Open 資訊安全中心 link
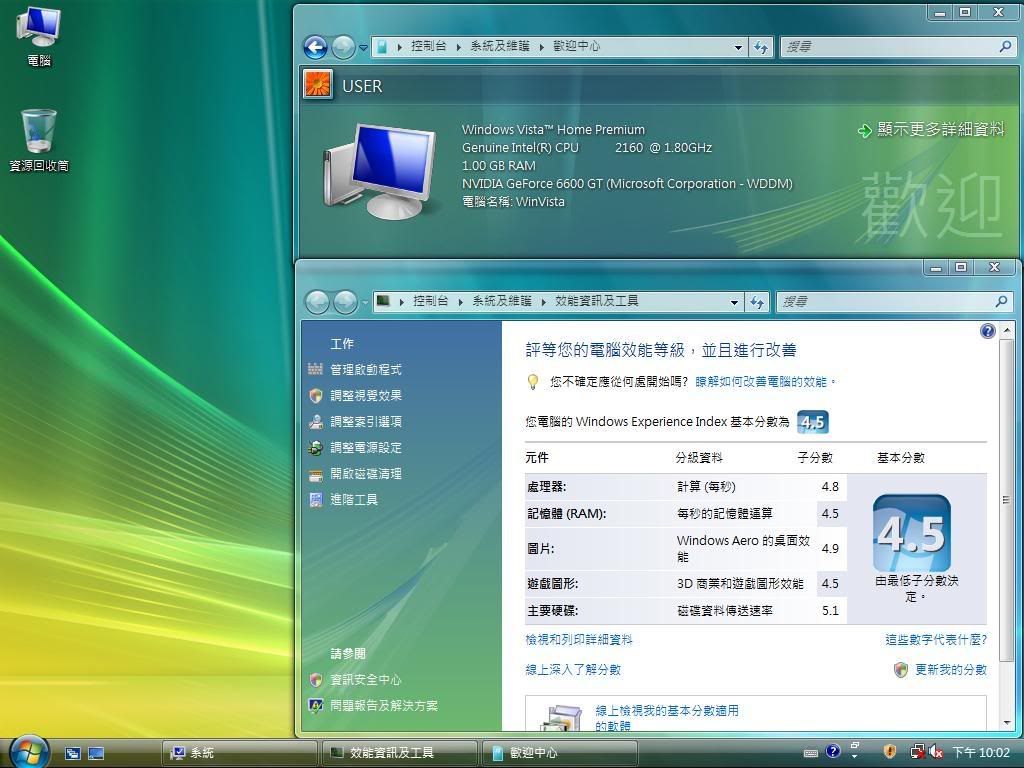 coord(366,680)
